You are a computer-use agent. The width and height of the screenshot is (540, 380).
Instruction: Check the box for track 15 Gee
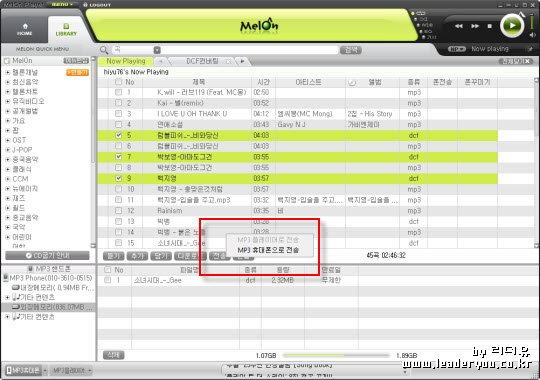(x=118, y=243)
